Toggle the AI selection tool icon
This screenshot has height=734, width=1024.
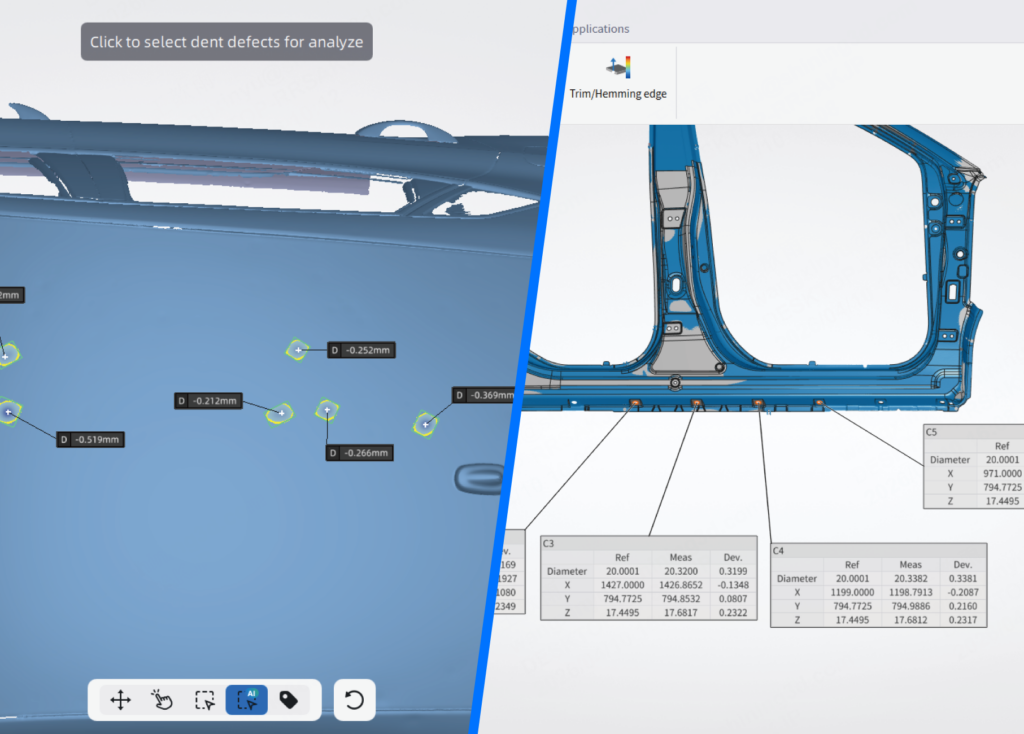247,700
